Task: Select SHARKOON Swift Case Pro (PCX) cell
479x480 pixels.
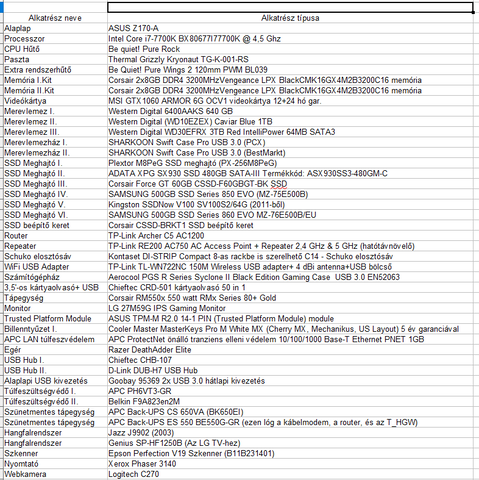Action: tap(290, 142)
